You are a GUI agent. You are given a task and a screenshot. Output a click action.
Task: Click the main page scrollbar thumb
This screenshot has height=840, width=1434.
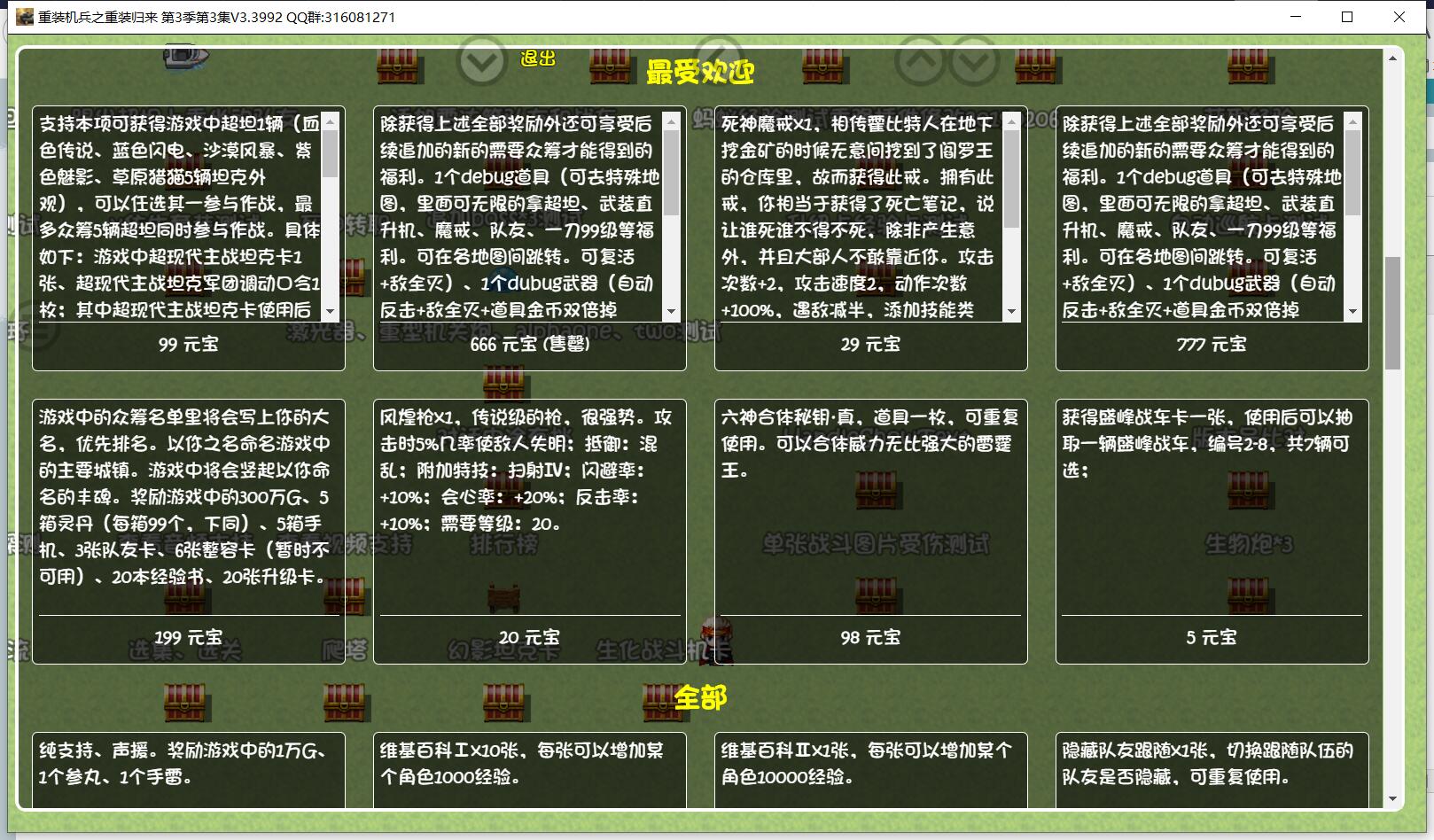(1392, 313)
